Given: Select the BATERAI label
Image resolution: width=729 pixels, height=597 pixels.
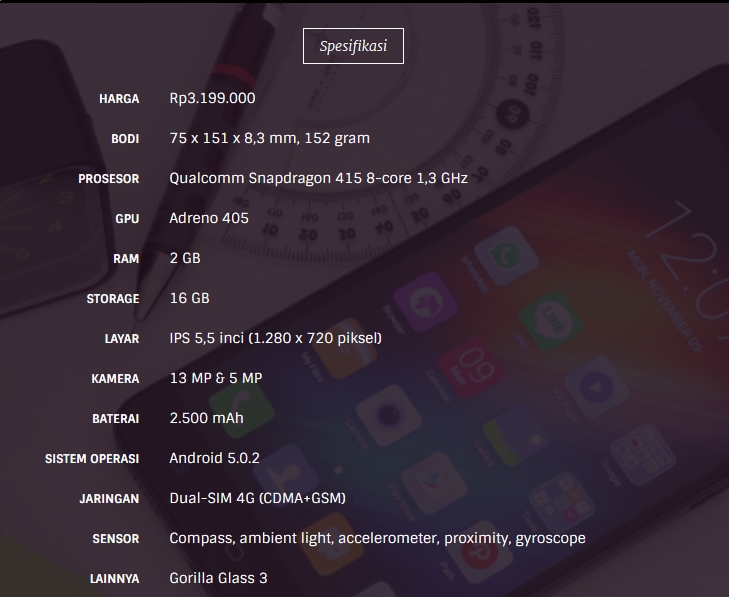Looking at the screenshot, I should [x=116, y=419].
